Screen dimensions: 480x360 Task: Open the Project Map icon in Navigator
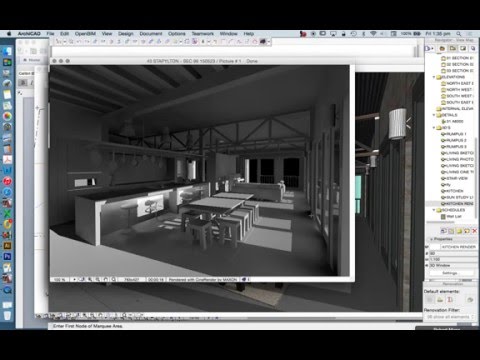point(442,49)
